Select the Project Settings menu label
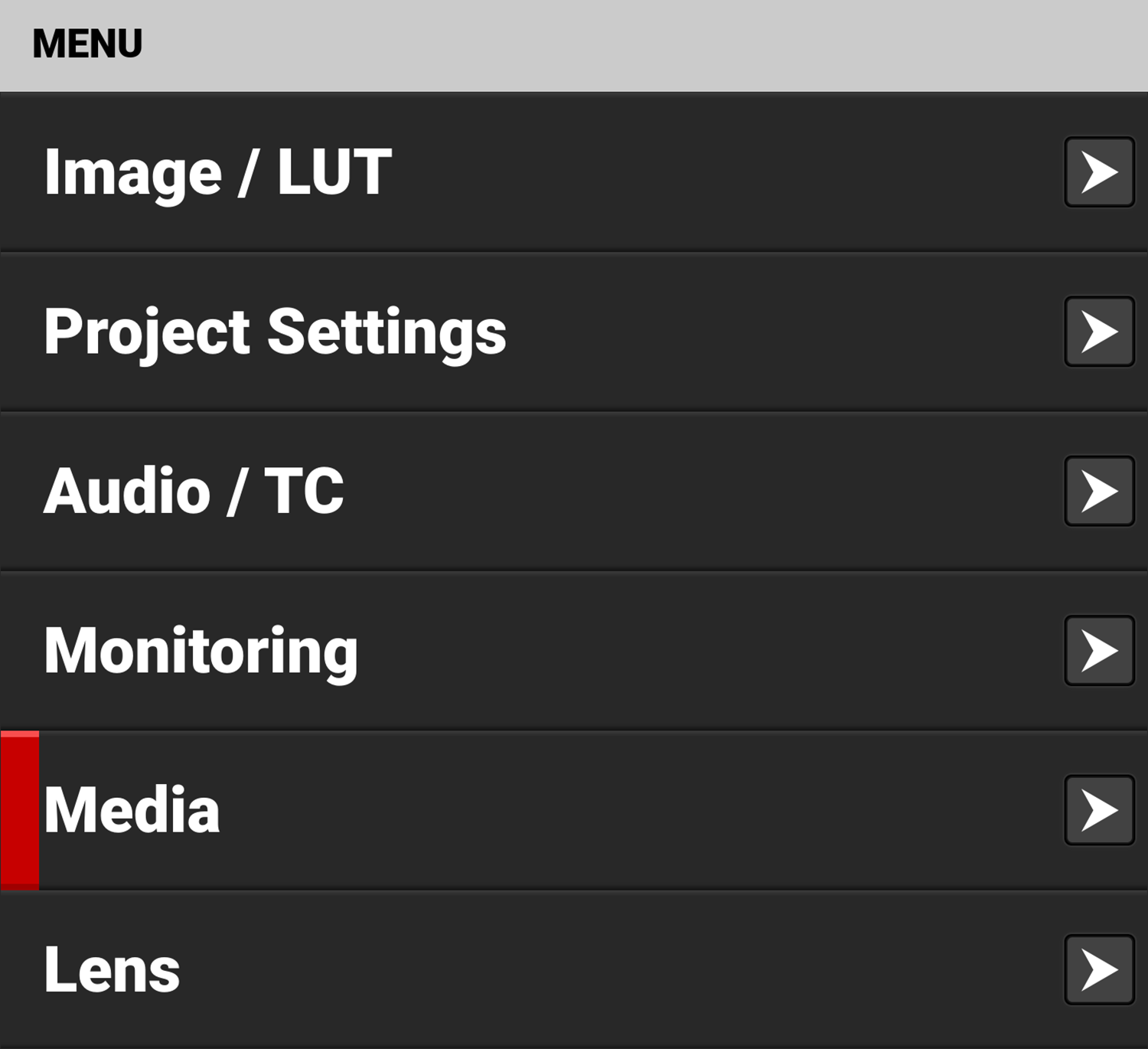 [x=276, y=332]
